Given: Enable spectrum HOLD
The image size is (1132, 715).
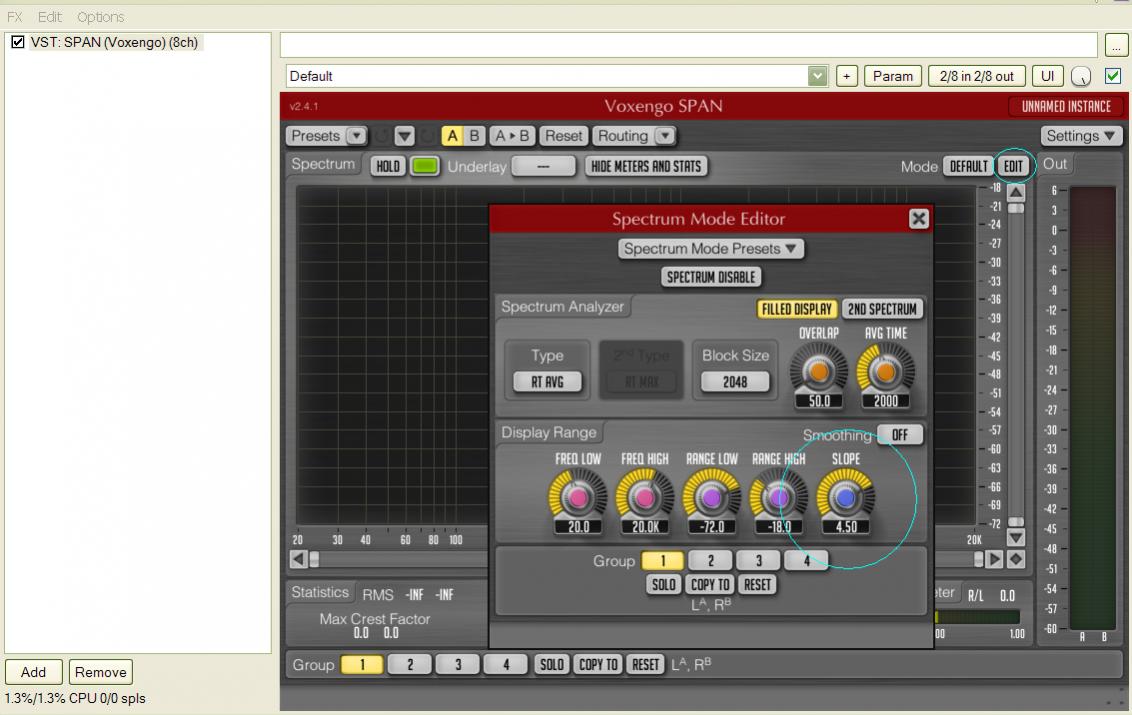Looking at the screenshot, I should [388, 166].
